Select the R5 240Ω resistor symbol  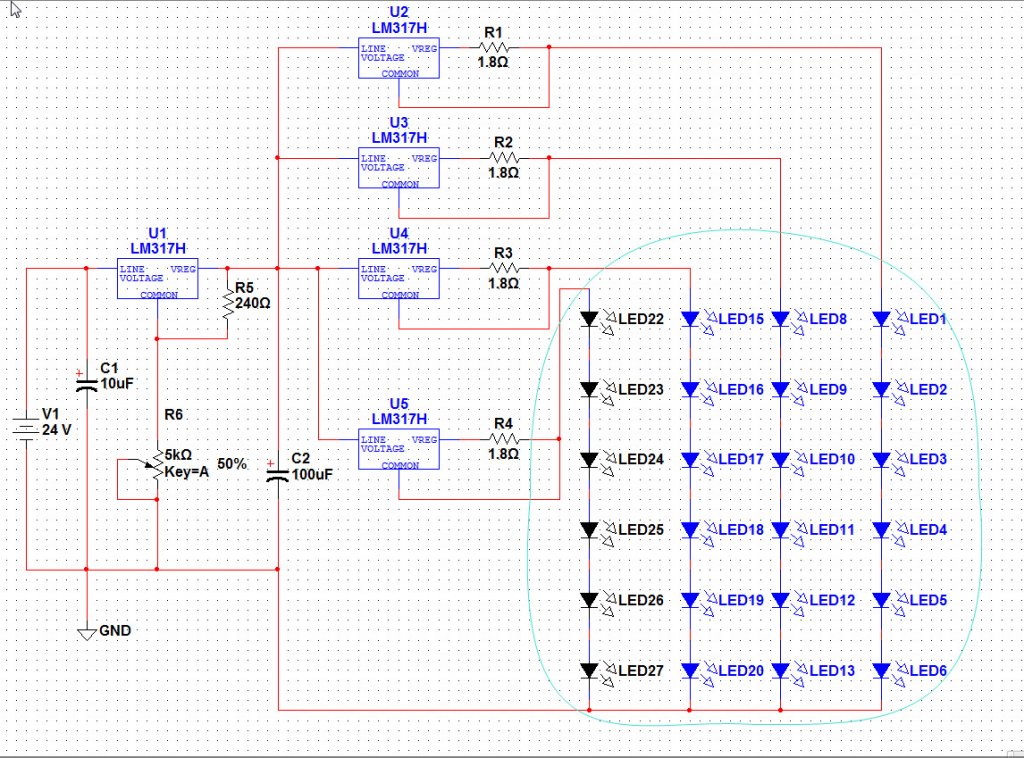point(228,304)
